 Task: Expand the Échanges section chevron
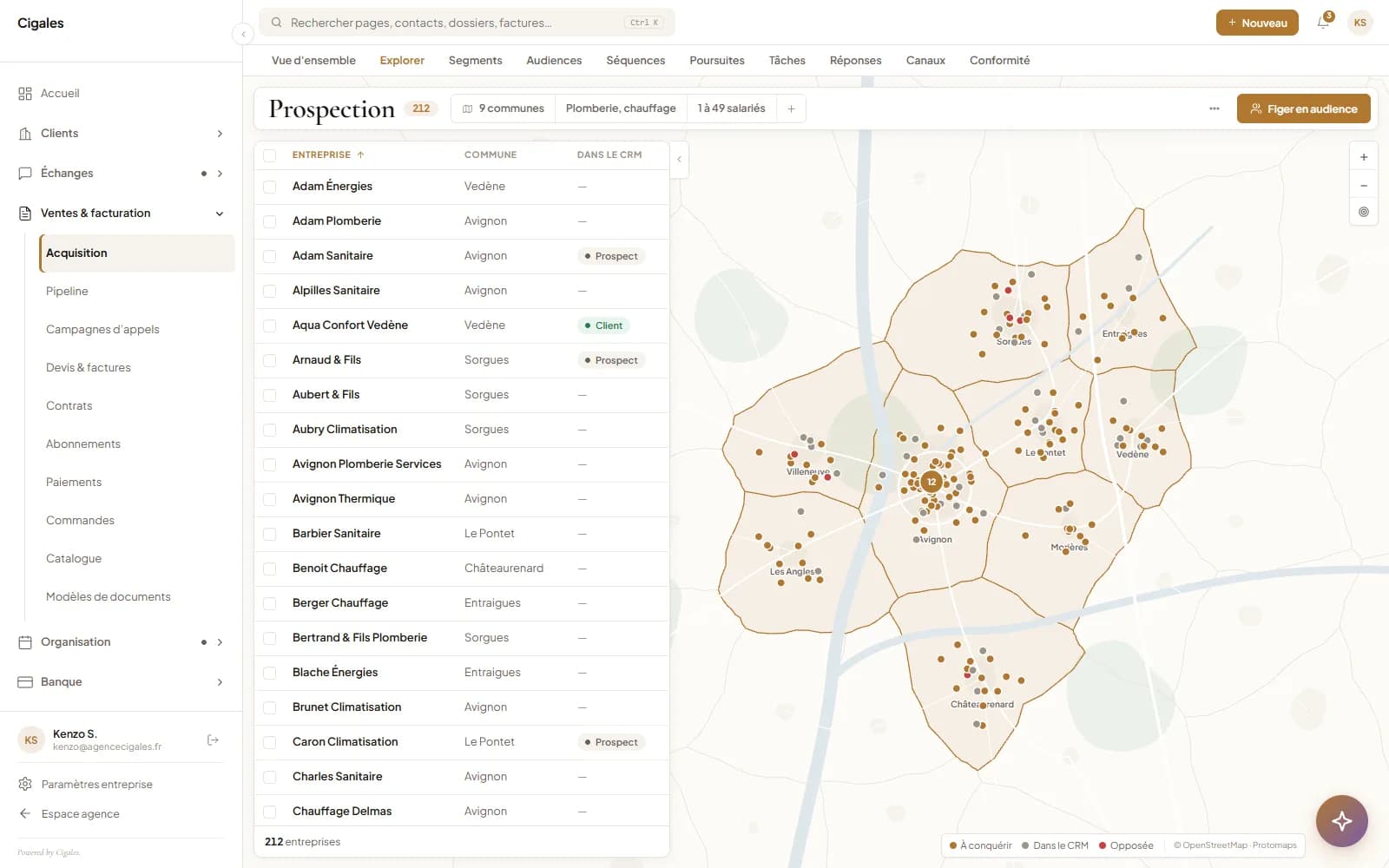click(220, 173)
